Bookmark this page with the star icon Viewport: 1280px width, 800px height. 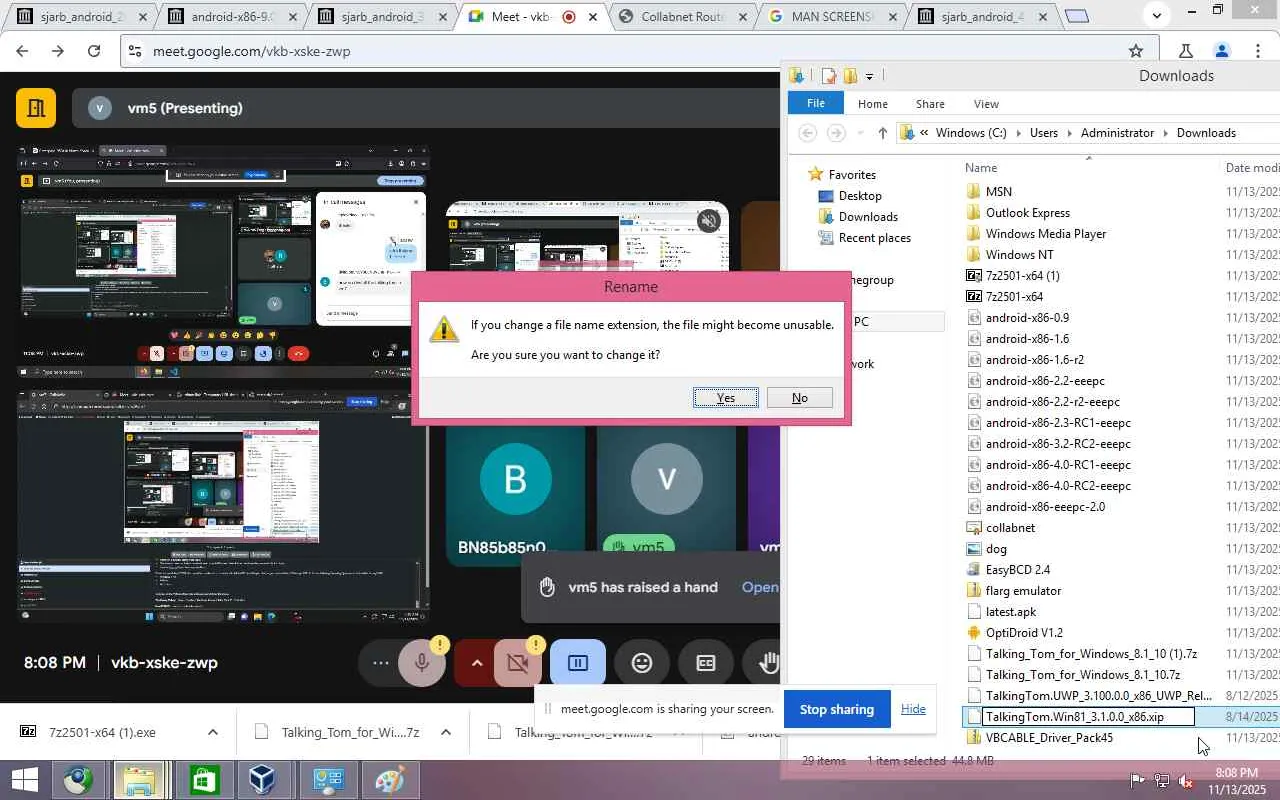tap(1136, 51)
